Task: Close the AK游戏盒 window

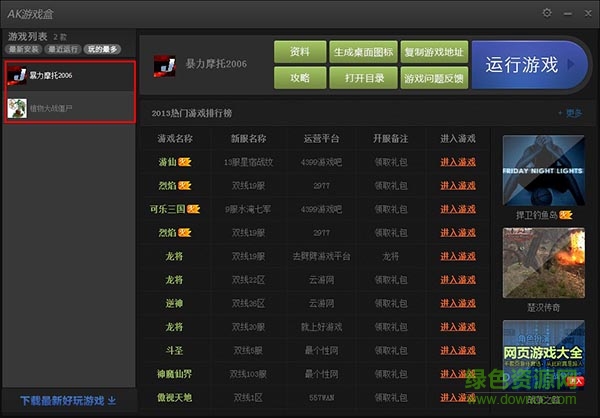Action: (588, 14)
